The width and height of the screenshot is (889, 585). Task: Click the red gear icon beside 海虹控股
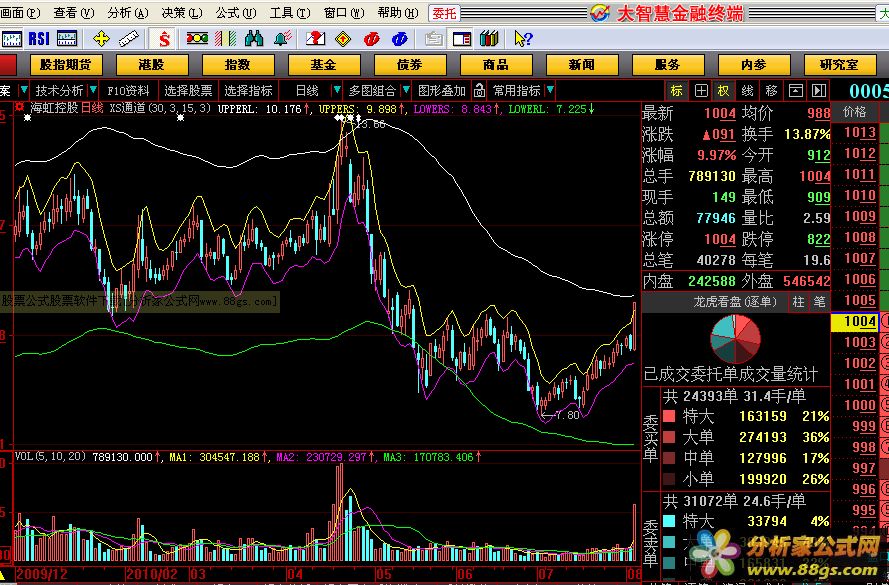click(20, 108)
